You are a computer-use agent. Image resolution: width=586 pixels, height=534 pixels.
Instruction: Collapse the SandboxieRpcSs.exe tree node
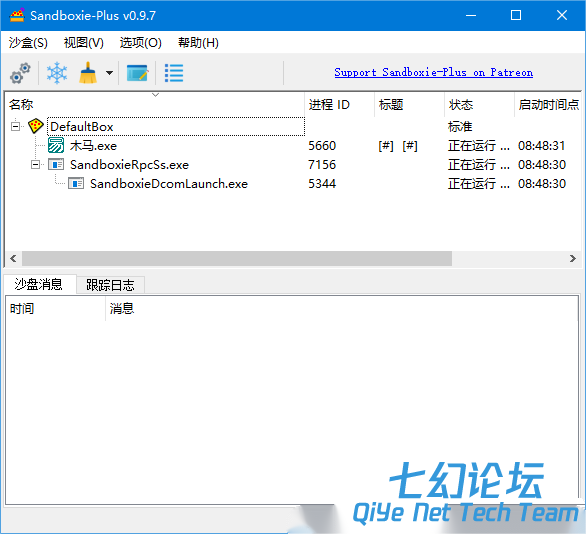point(35,164)
